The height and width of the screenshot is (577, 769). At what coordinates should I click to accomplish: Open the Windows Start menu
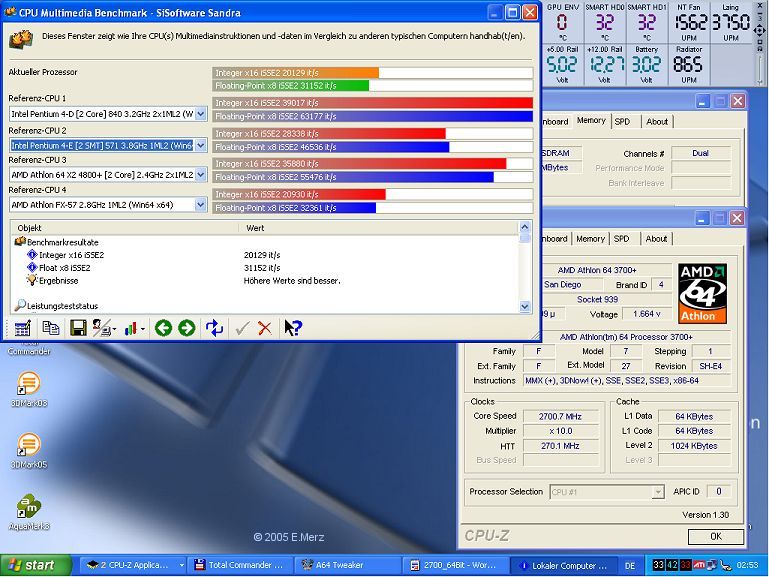36,565
